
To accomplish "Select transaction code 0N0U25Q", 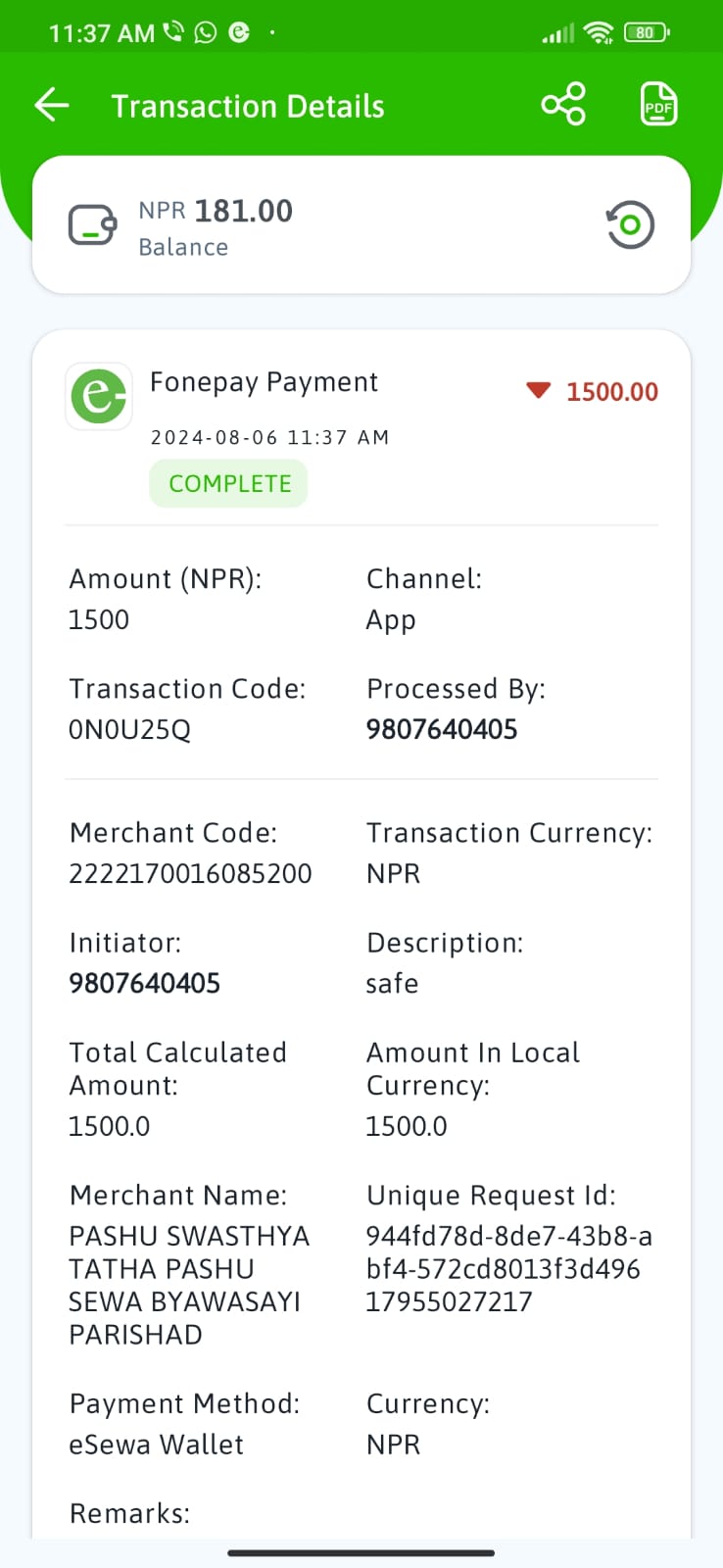I will coord(129,730).
